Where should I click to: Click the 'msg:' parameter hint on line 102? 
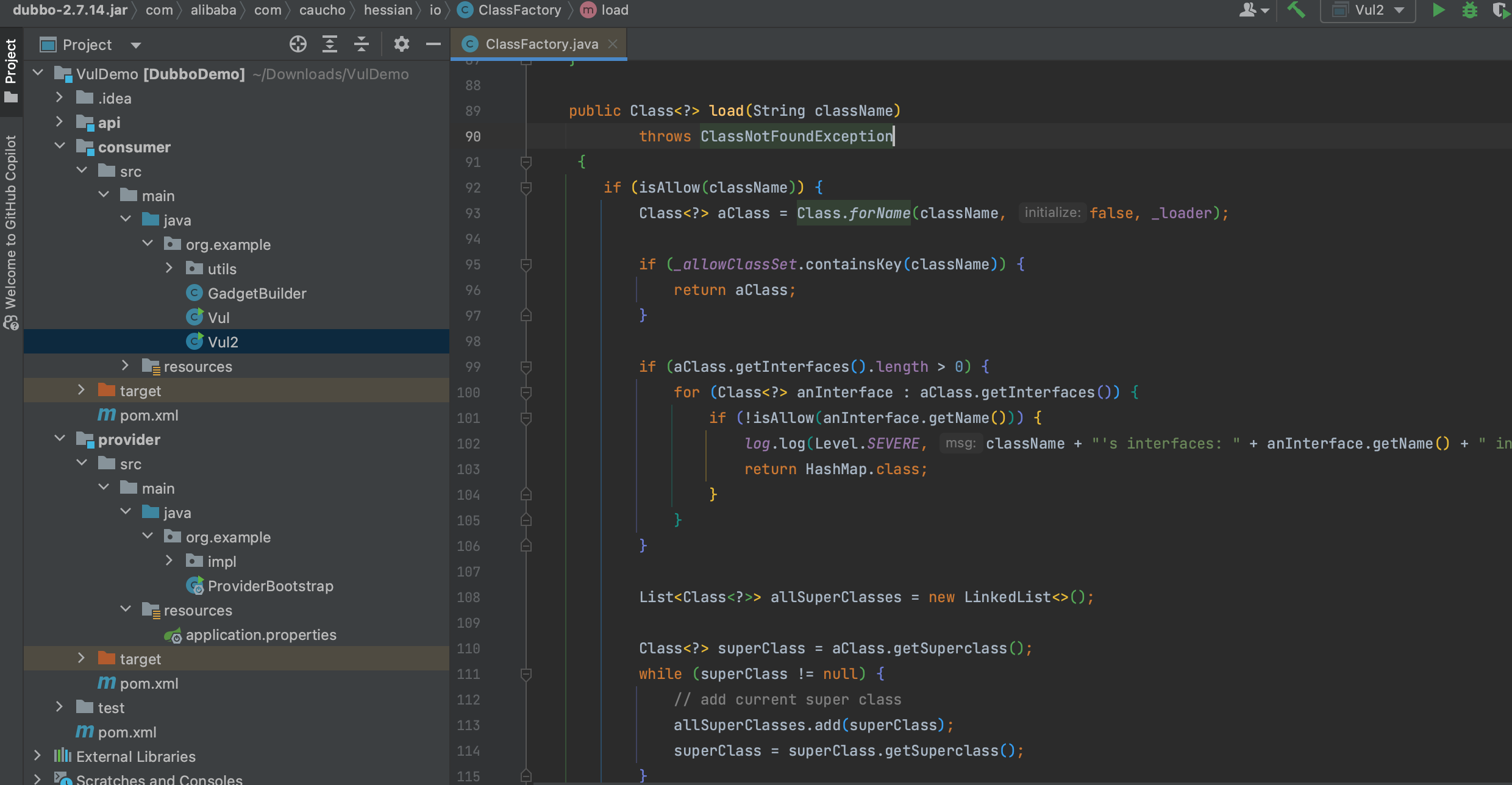coord(961,443)
